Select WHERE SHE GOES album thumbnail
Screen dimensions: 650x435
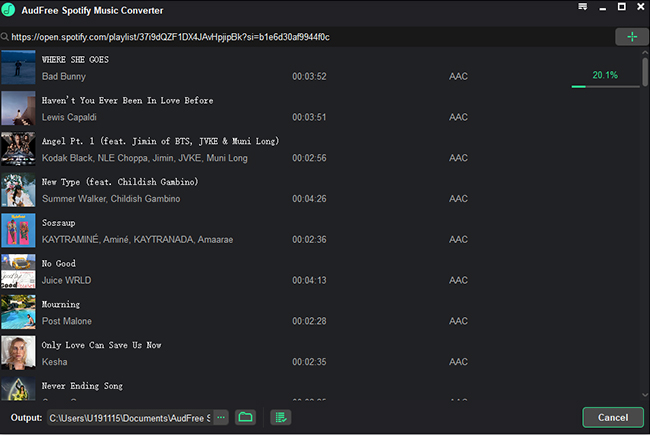point(18,68)
